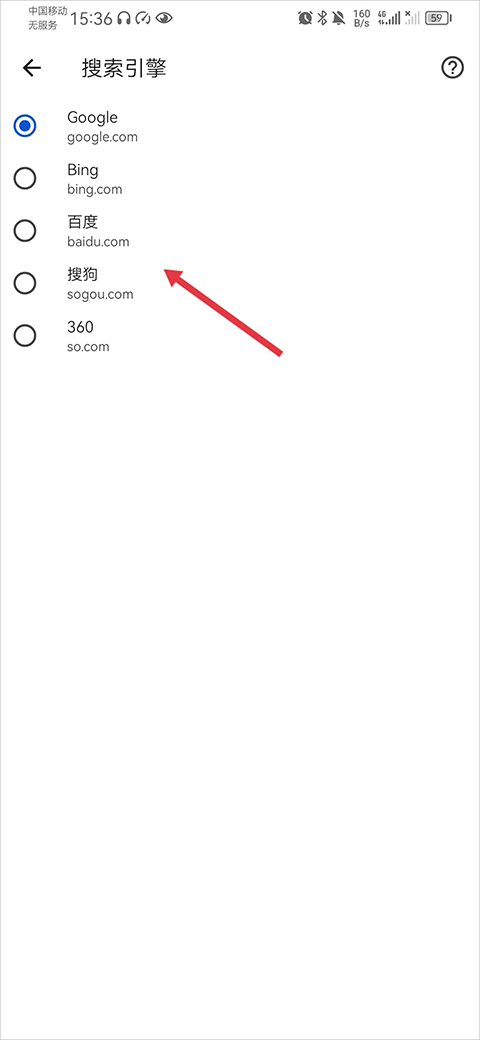Choose the 360 radio button
The height and width of the screenshot is (1040, 480).
click(25, 336)
